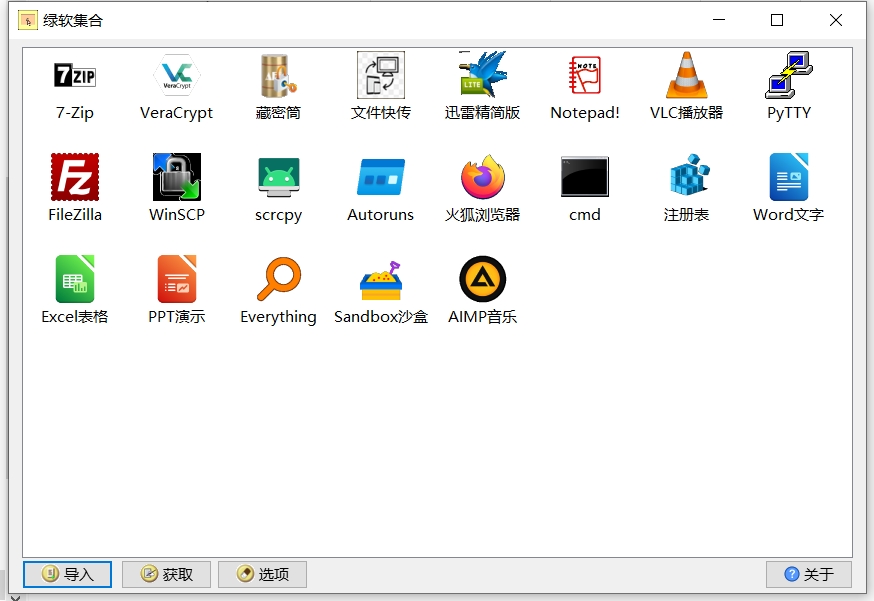Open the WinSCP icon
Screen dimensions: 874x601
pyautogui.click(x=177, y=177)
